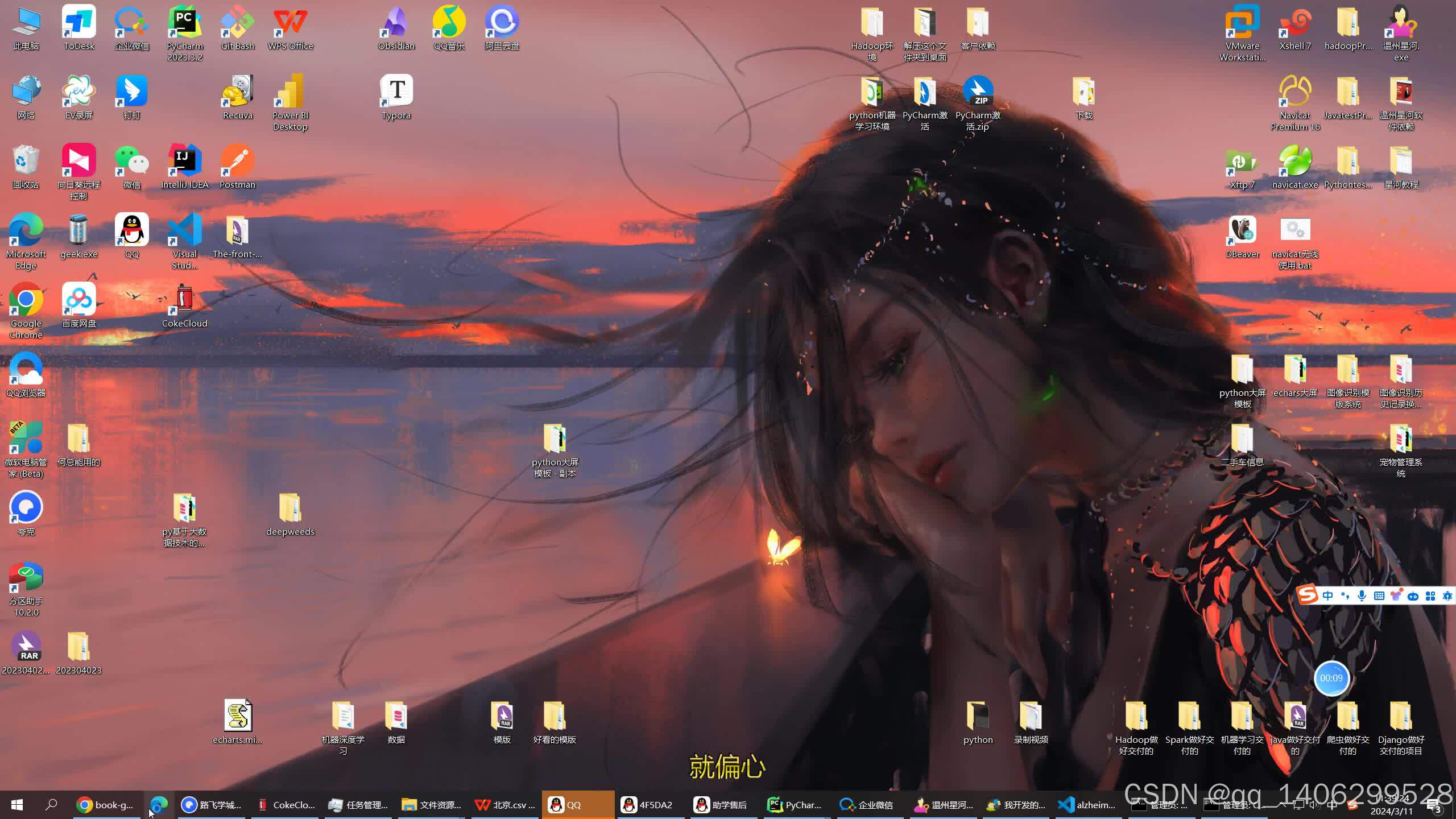The image size is (1456, 819).
Task: Select the deepweeds folder
Action: pos(291,514)
